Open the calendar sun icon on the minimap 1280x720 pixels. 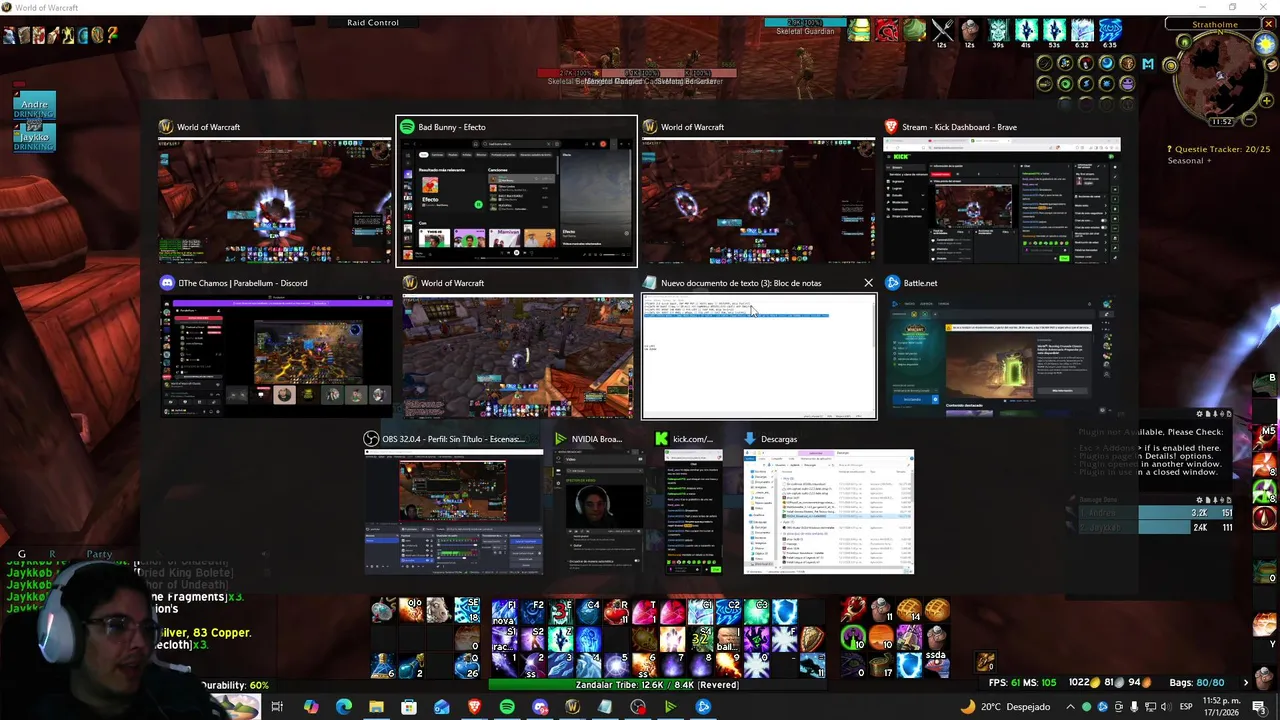click(x=1266, y=44)
